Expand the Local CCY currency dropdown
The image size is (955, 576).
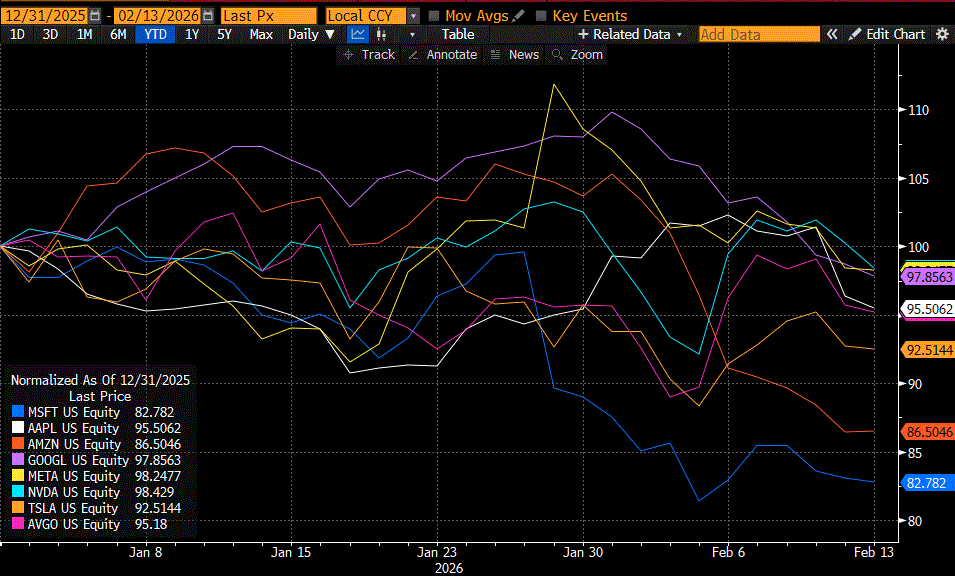[x=413, y=16]
